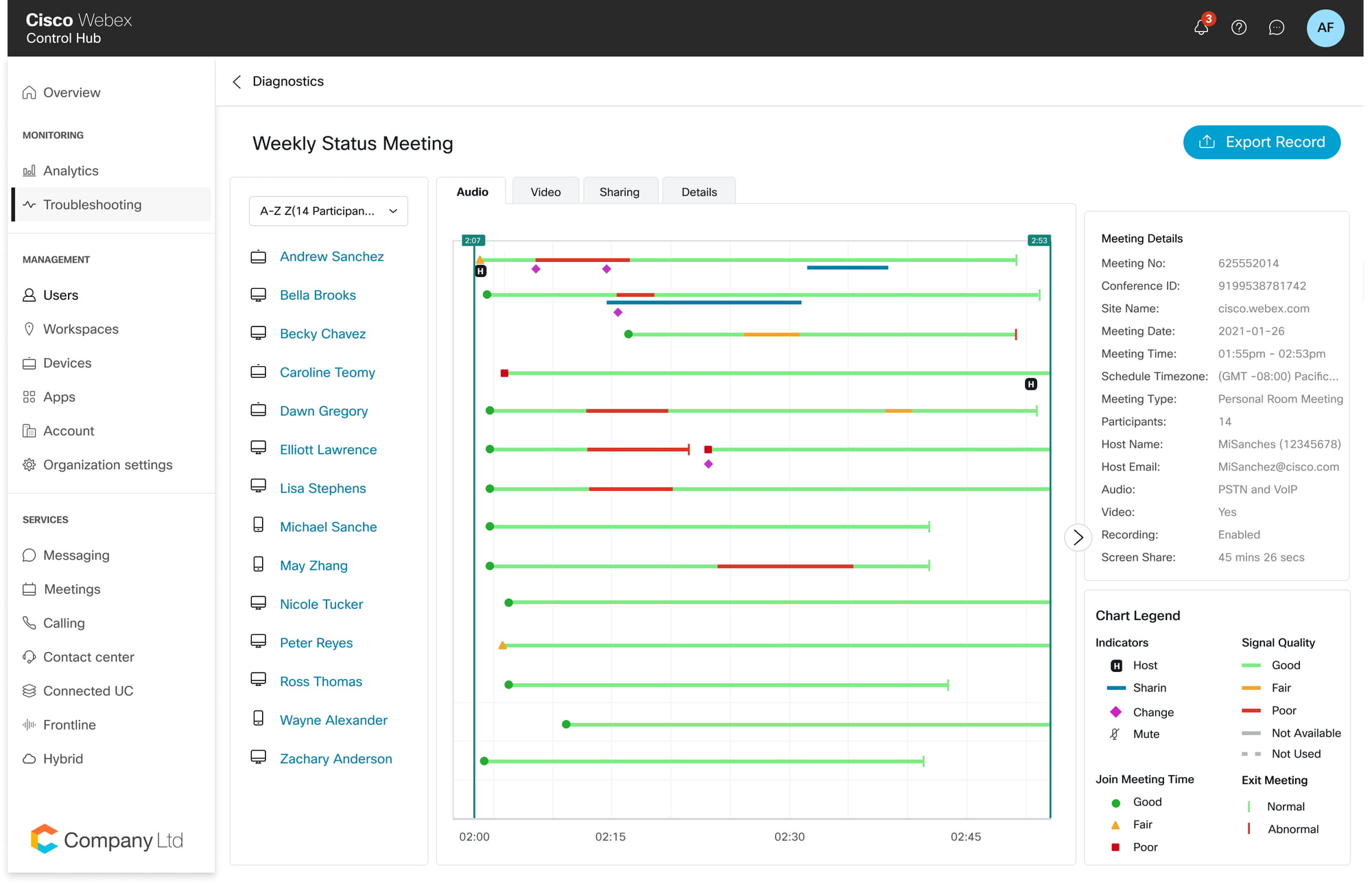Screen dimensions: 1372x884
Task: Click the help question mark icon
Action: (x=1239, y=27)
